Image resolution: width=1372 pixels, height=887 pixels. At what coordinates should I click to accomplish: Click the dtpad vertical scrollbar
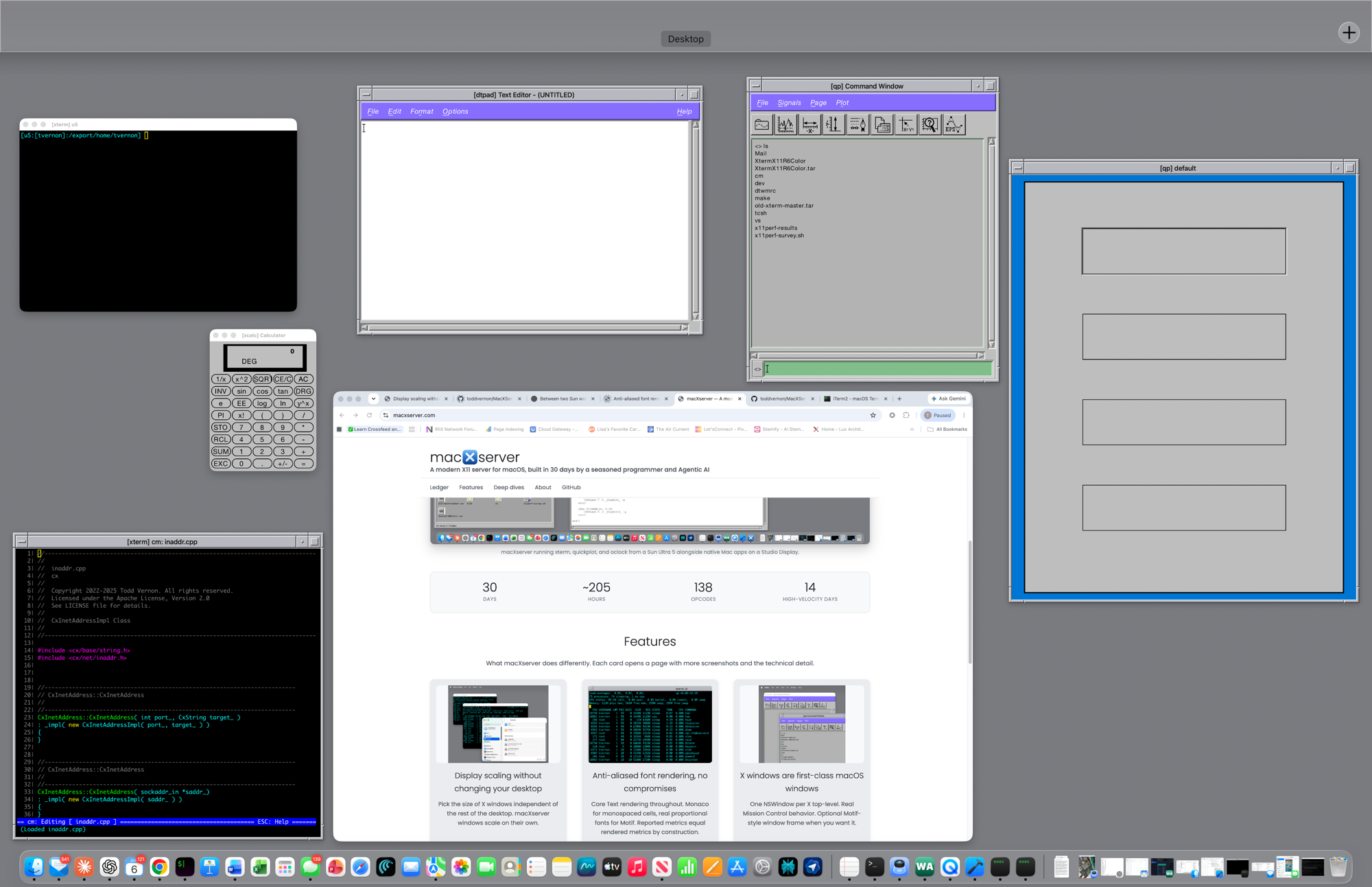point(696,220)
